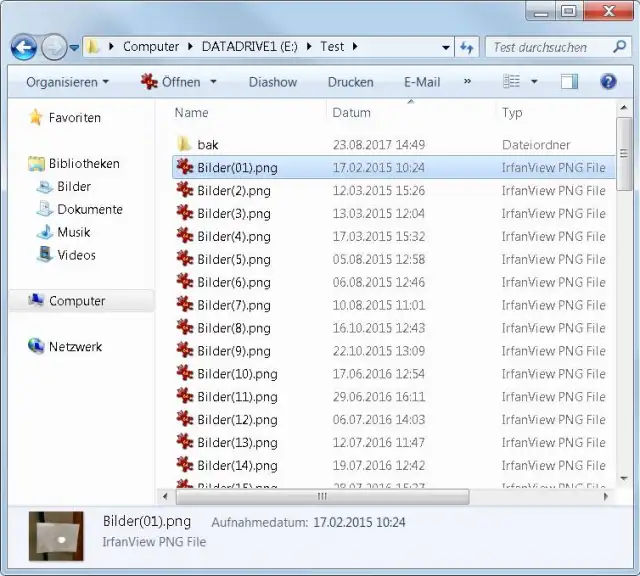
Task: Click the IrfanView icon of Bilder(5).png
Action: 184,259
